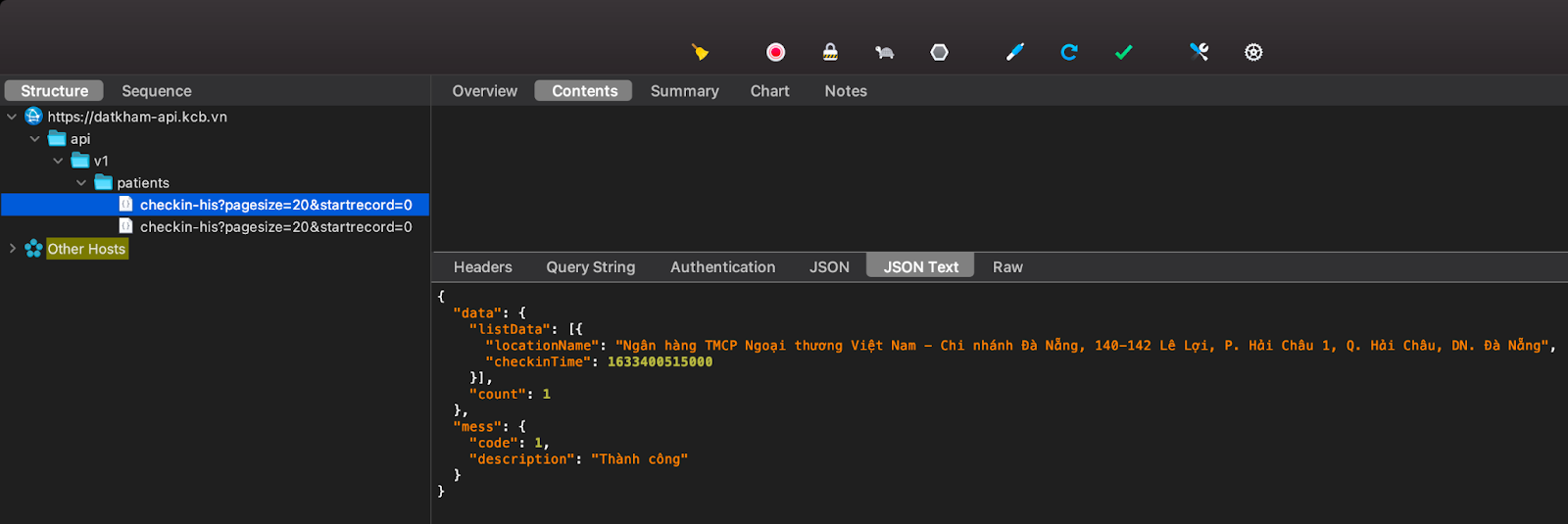
Task: Switch to the Structure view
Action: click(x=54, y=91)
